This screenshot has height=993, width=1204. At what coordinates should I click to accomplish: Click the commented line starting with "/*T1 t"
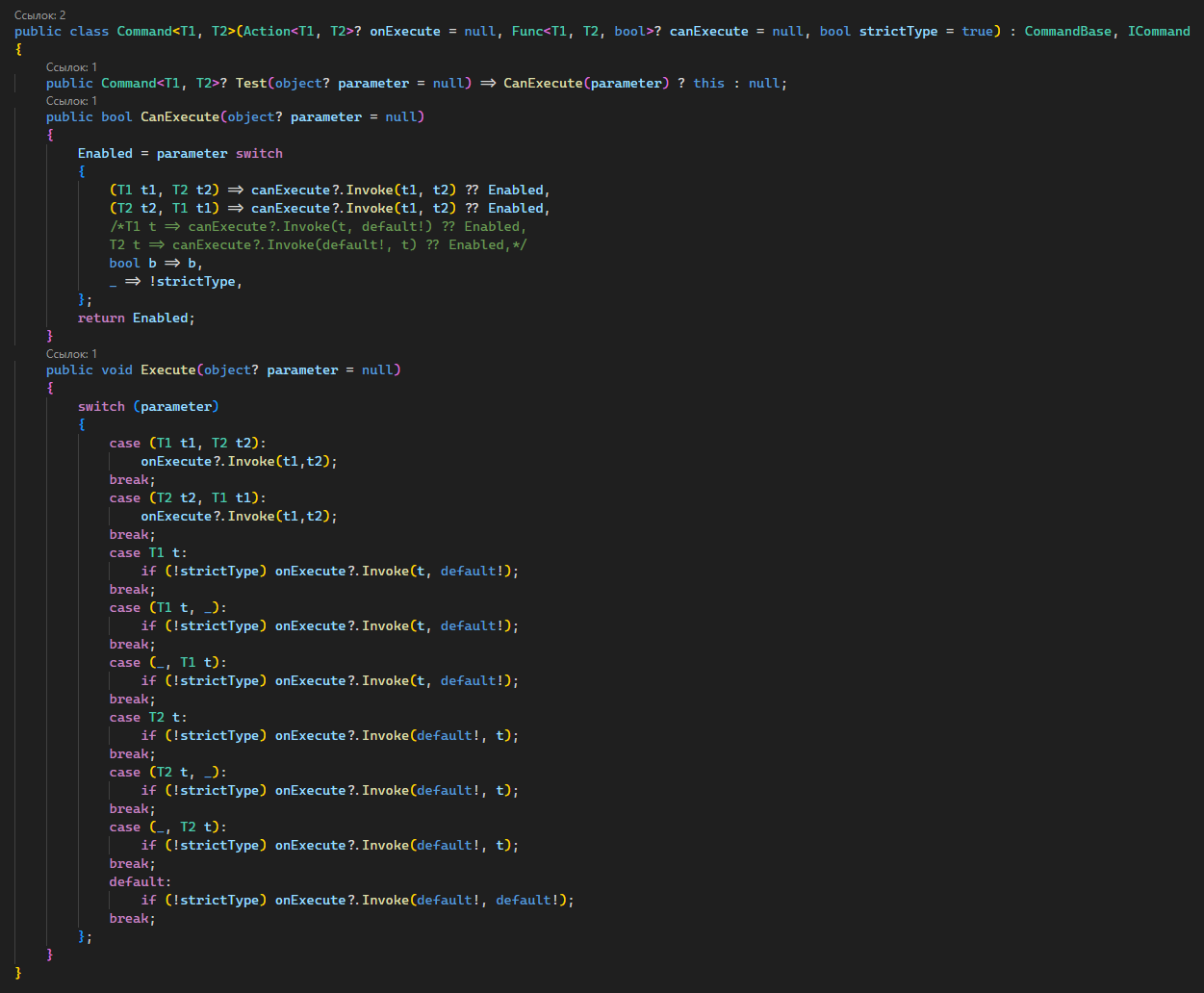[319, 226]
